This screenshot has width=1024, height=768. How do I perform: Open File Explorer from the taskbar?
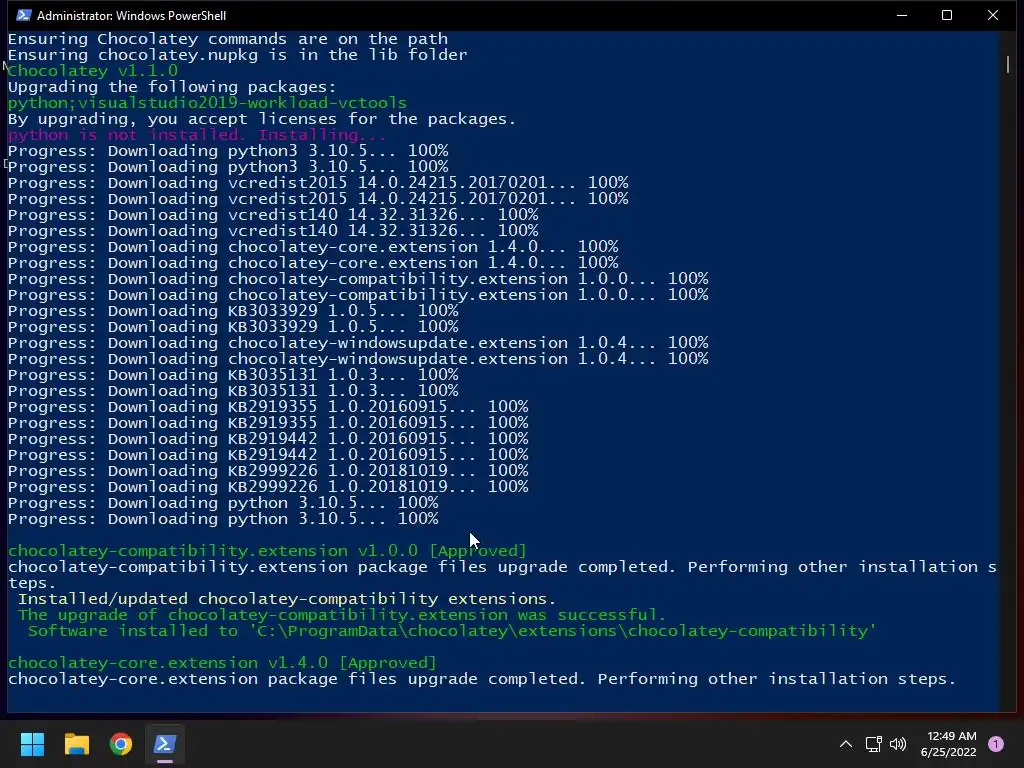76,744
